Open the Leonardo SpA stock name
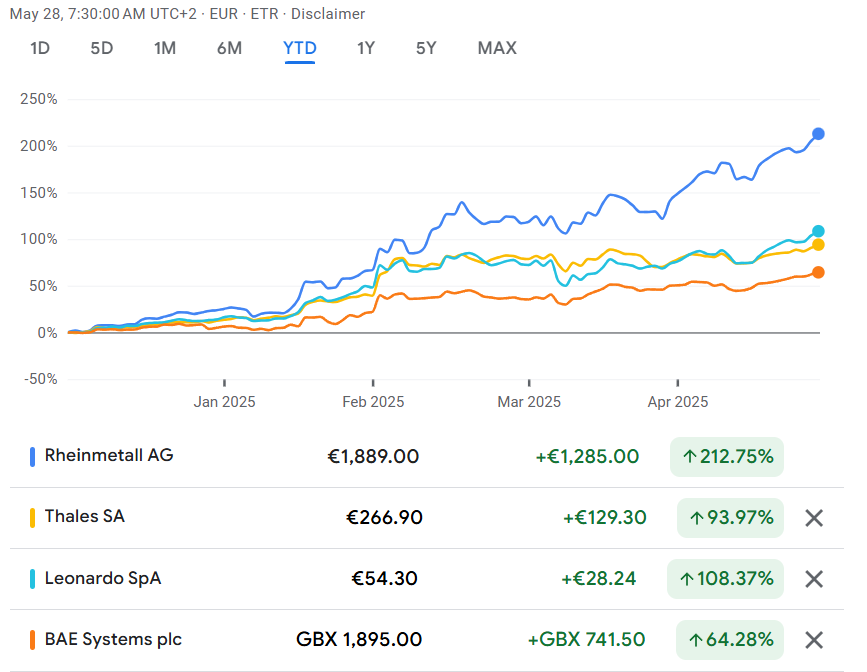The height and width of the screenshot is (672, 867). (x=103, y=578)
